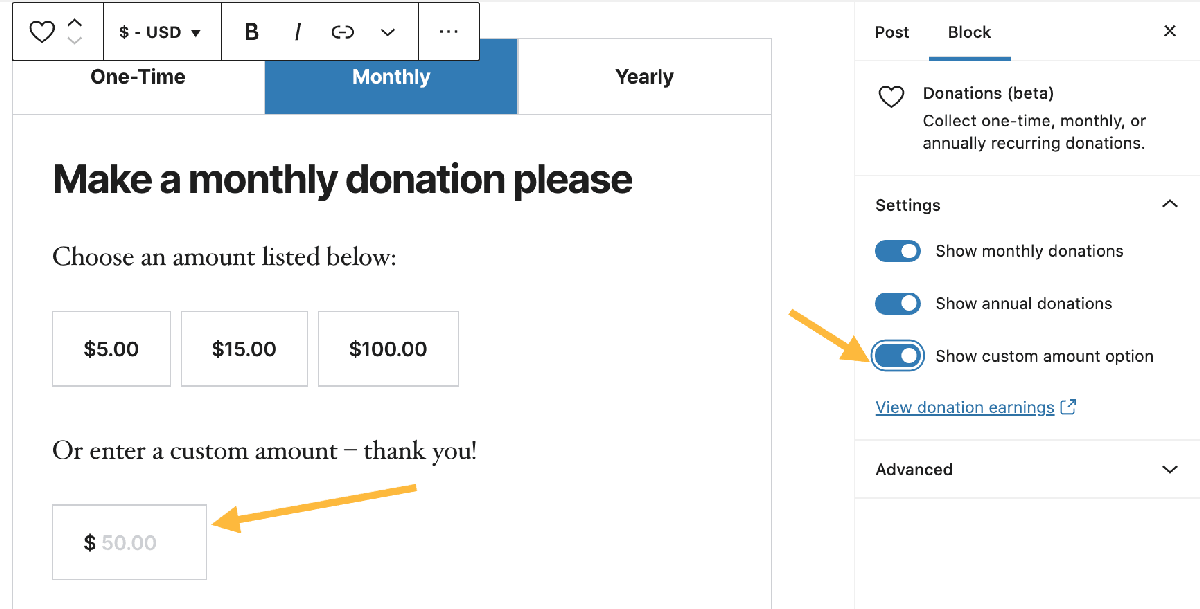Disable the Show monthly donations toggle
Viewport: 1200px width, 609px height.
897,251
